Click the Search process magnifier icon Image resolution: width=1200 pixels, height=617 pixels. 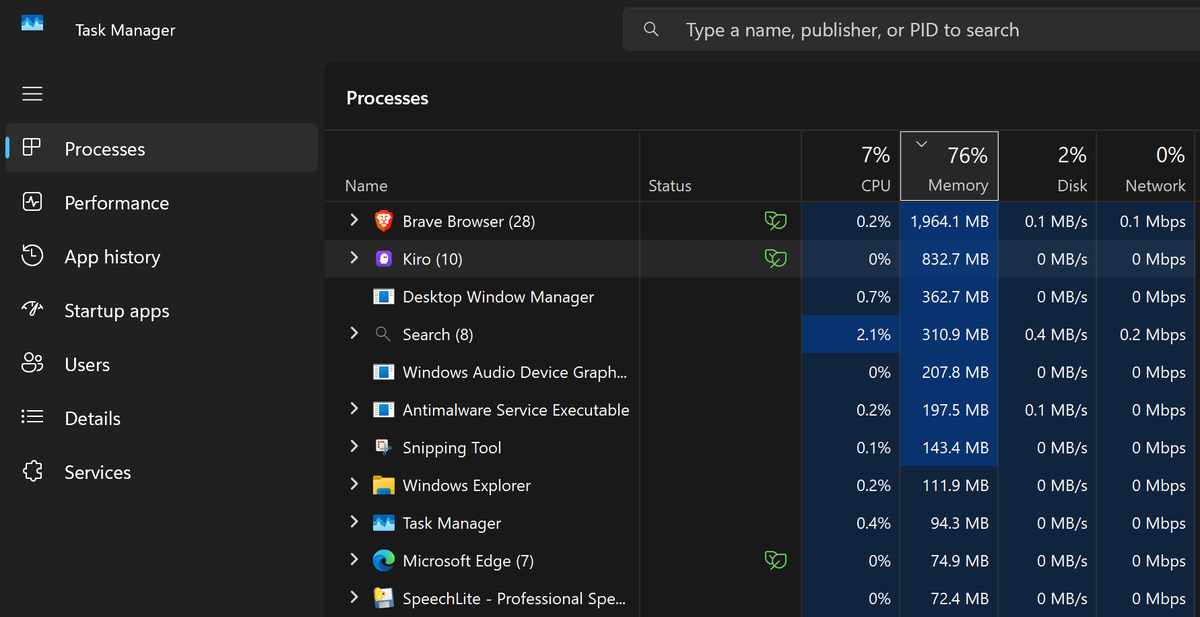tap(383, 334)
